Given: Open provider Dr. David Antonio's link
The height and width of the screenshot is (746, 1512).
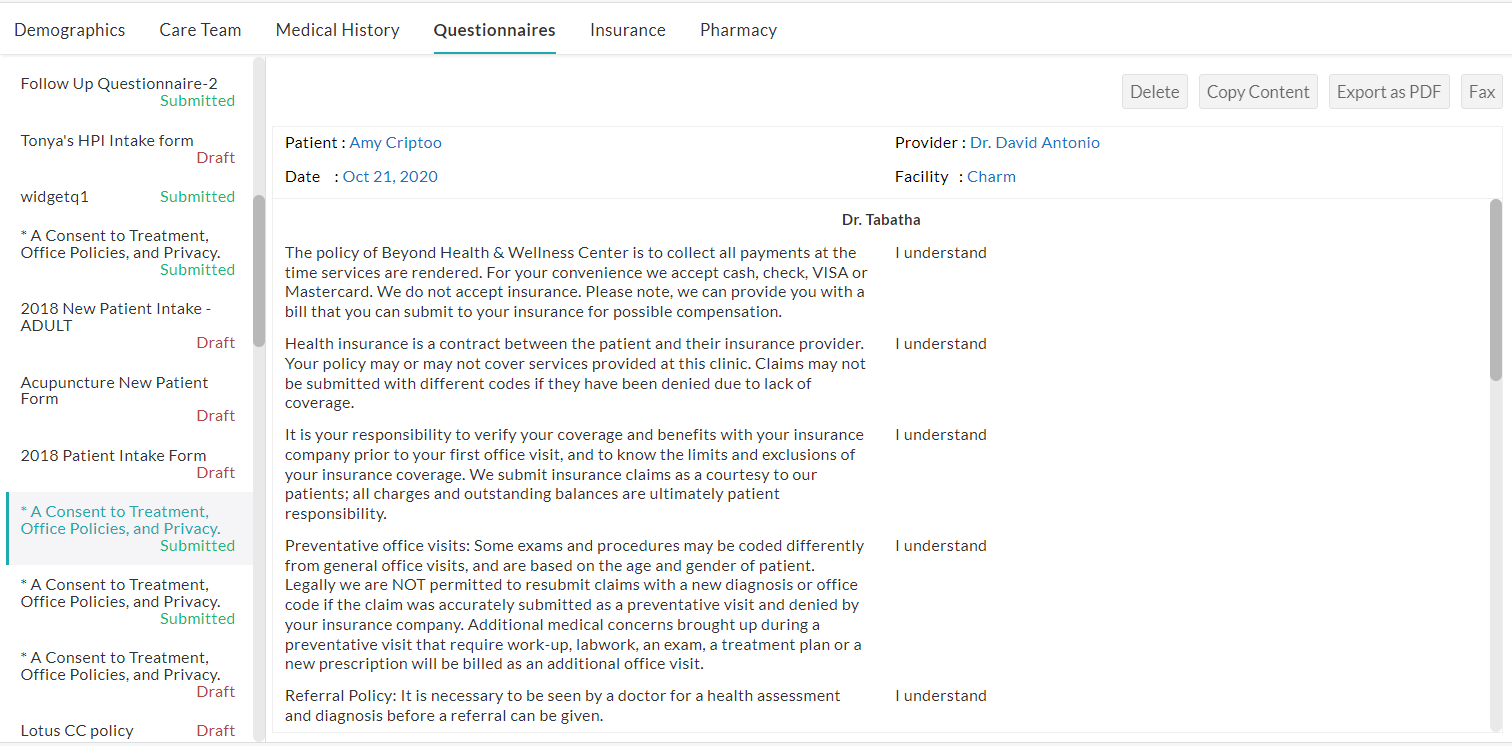Looking at the screenshot, I should click(x=1034, y=142).
